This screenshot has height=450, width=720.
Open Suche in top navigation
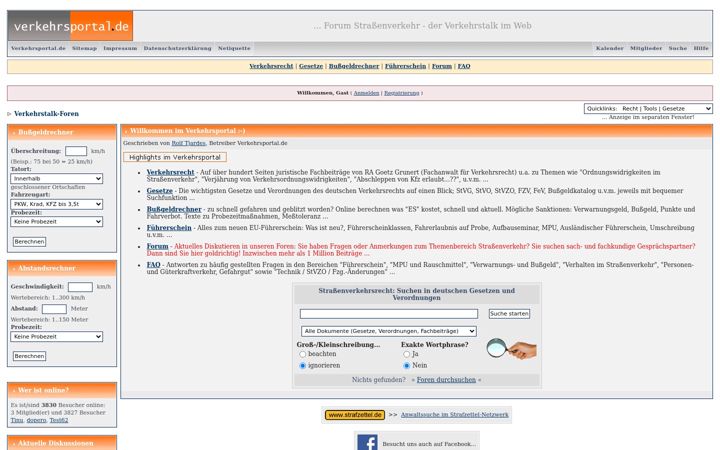pyautogui.click(x=678, y=48)
